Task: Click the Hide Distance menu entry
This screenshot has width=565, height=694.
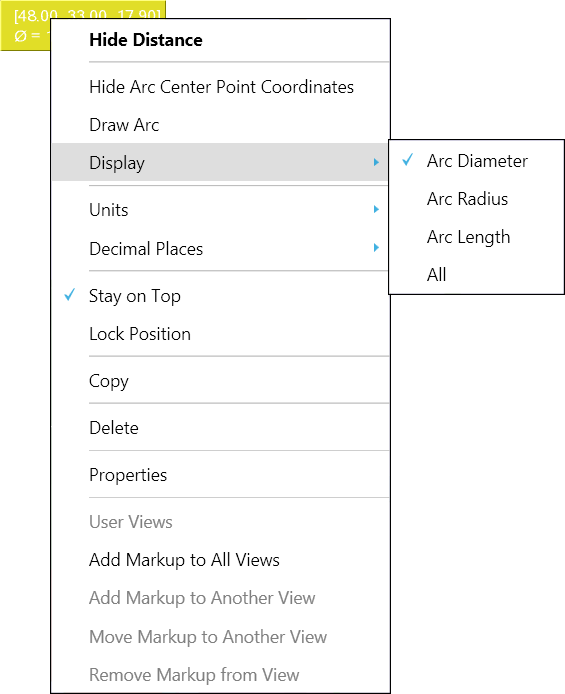Action: [x=220, y=40]
